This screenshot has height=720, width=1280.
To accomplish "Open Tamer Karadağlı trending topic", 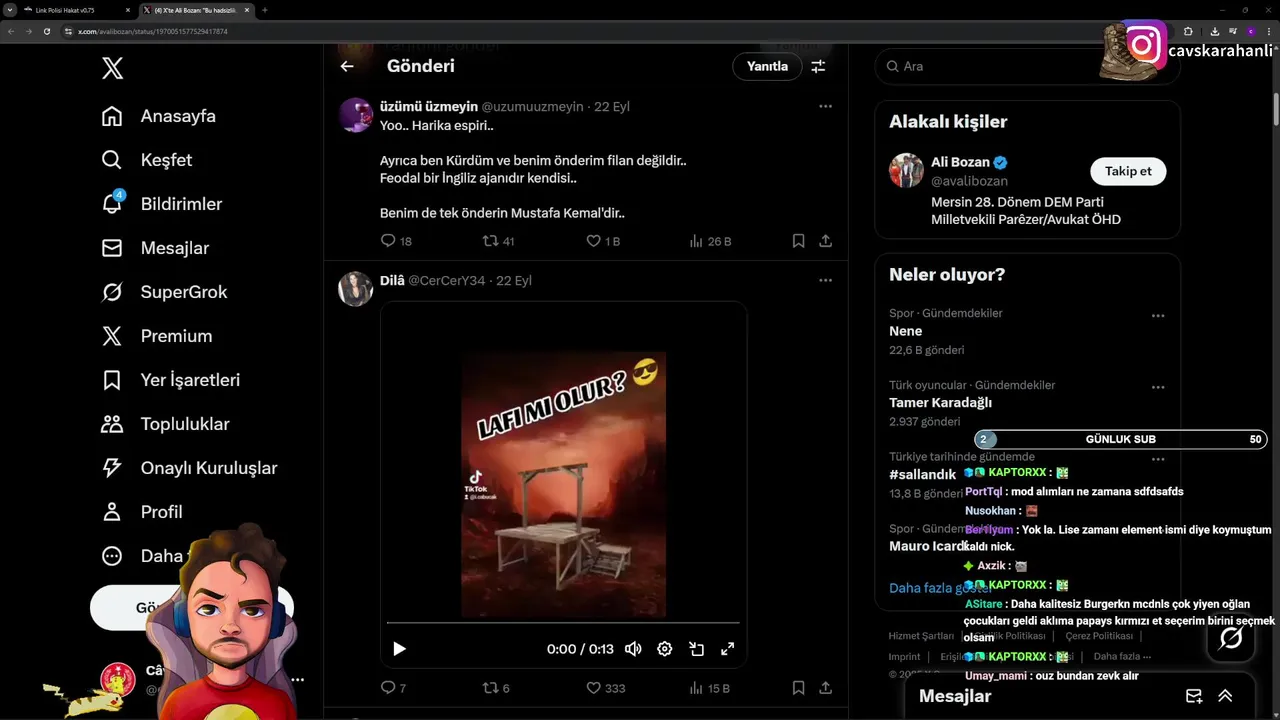I will tap(940, 403).
